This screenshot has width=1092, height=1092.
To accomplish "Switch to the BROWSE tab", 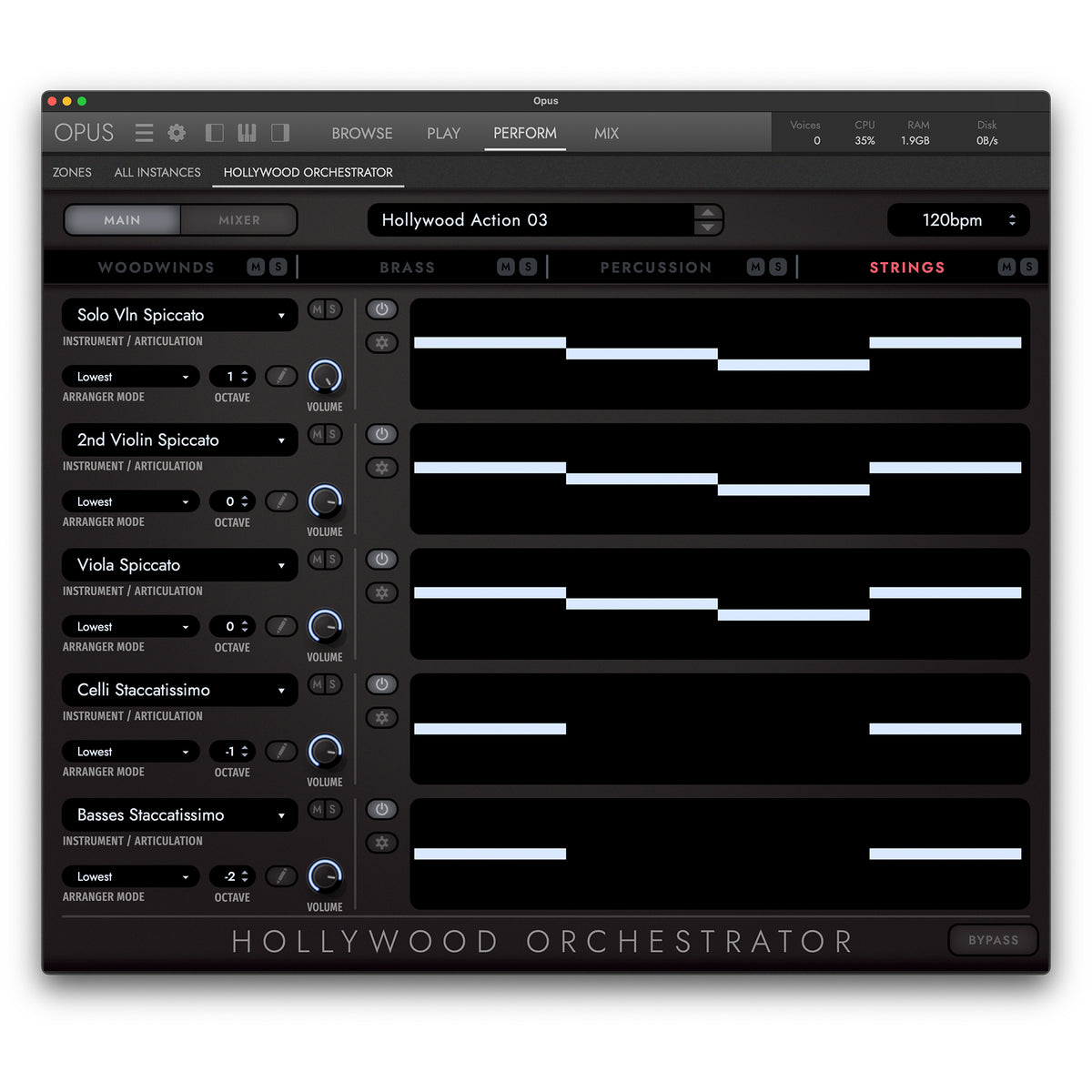I will (x=362, y=133).
